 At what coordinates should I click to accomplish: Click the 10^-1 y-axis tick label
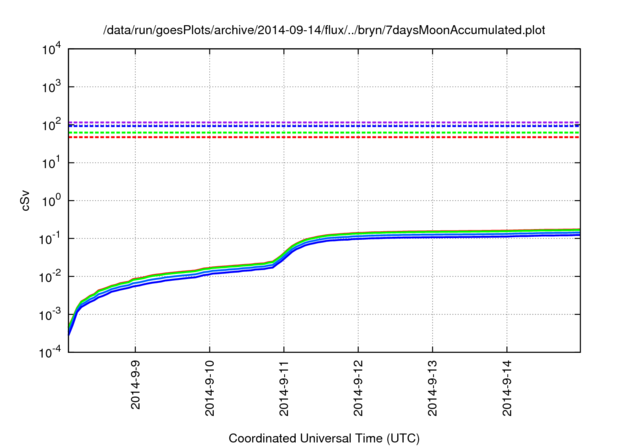pos(51,239)
